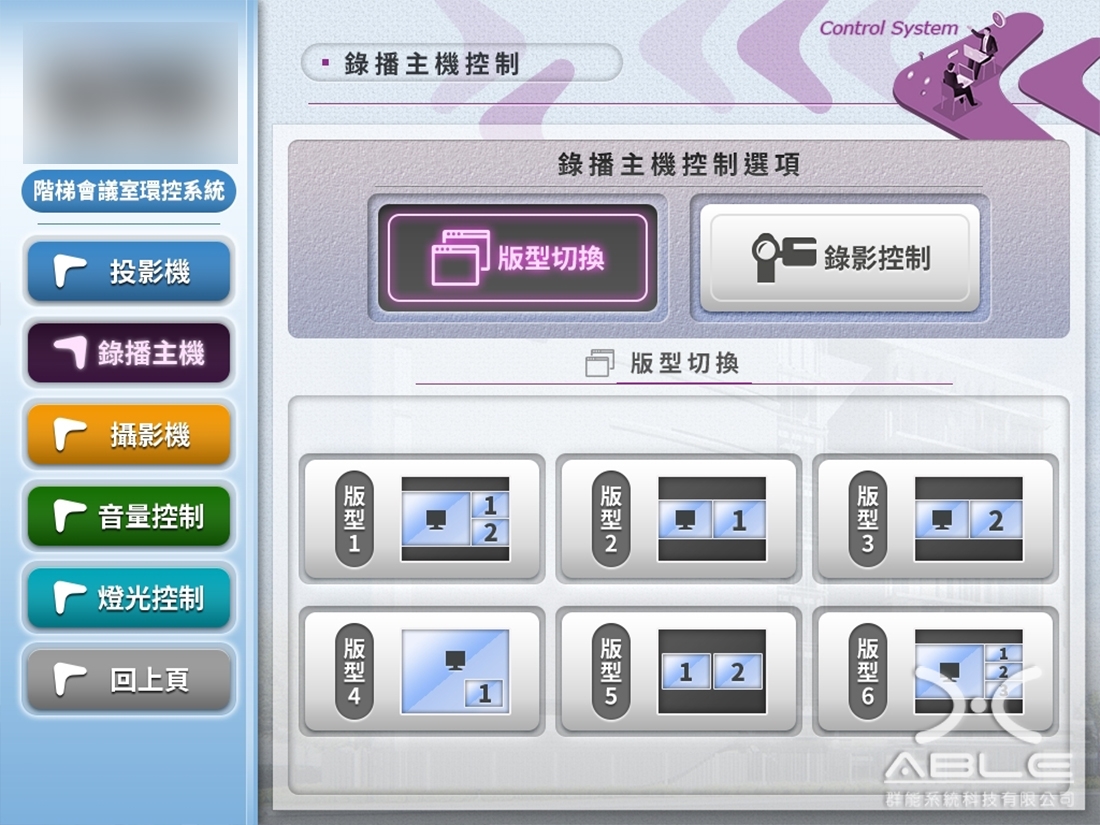Choose layout 版型1 thumbnail preview
The image size is (1100, 825).
(x=455, y=519)
